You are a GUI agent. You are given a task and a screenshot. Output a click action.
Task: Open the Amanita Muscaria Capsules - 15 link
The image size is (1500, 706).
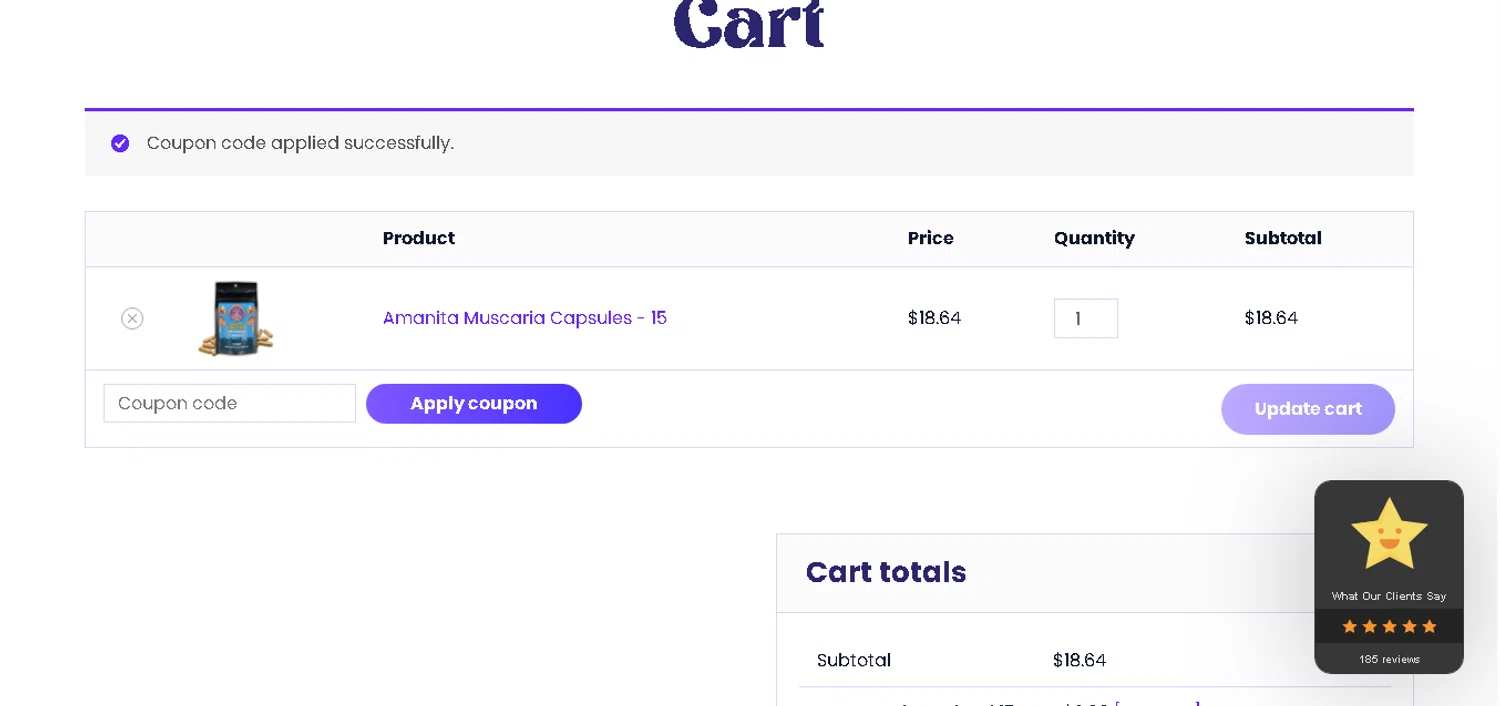pyautogui.click(x=524, y=318)
